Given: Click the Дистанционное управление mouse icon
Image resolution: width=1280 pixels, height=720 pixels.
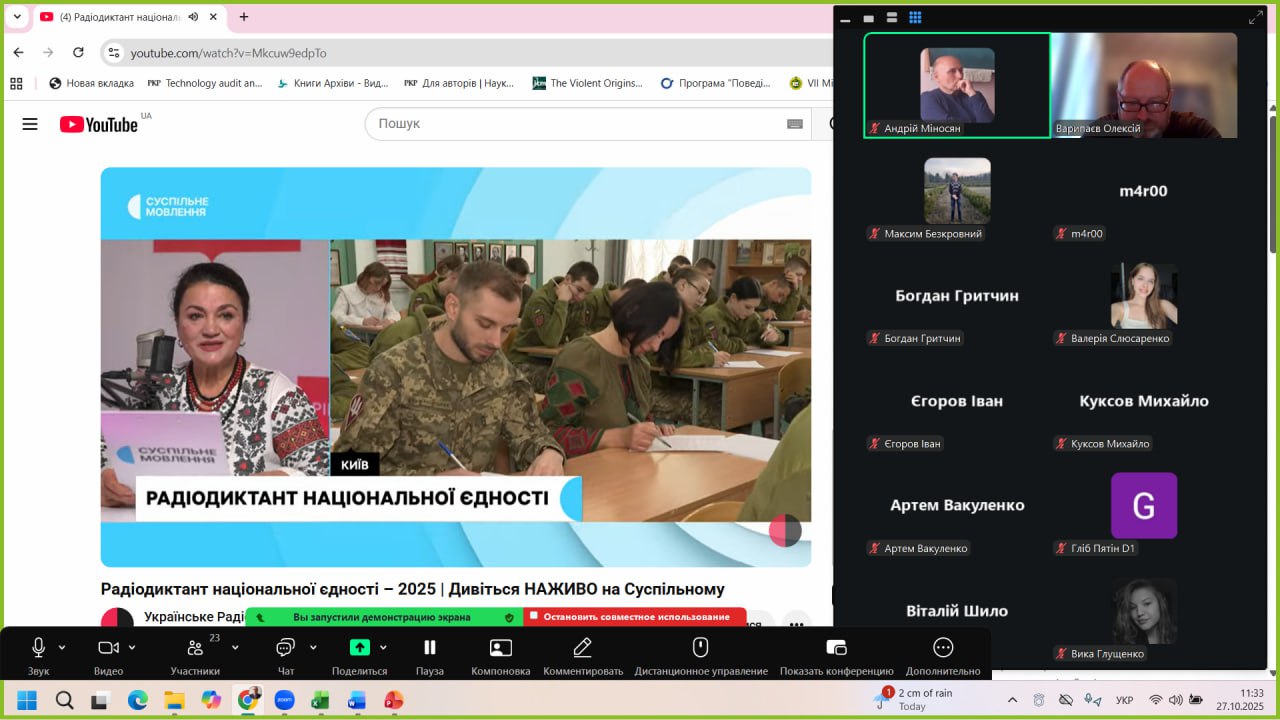Looking at the screenshot, I should pyautogui.click(x=700, y=648).
